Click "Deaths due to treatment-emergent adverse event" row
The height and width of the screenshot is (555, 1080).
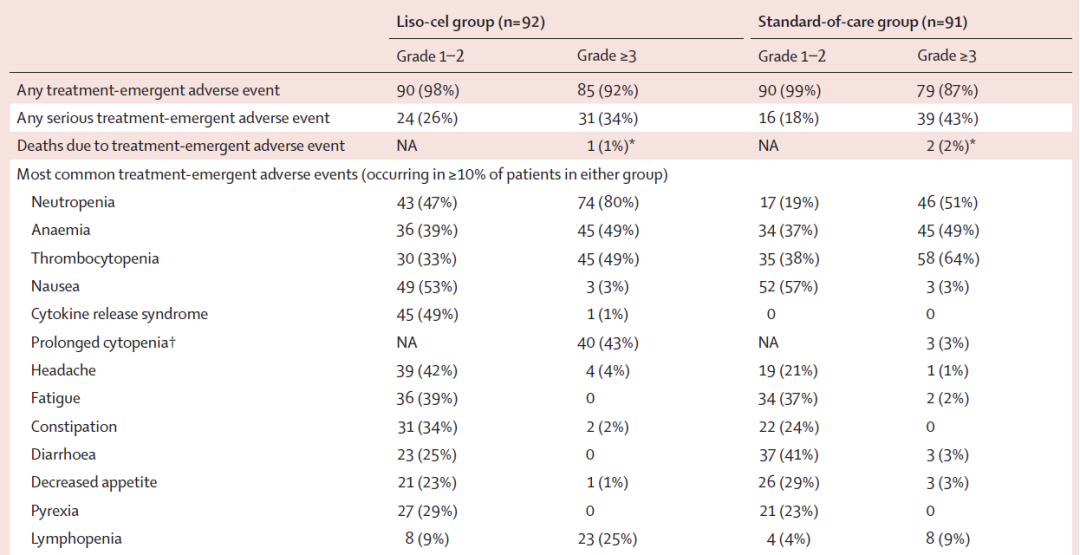click(181, 146)
